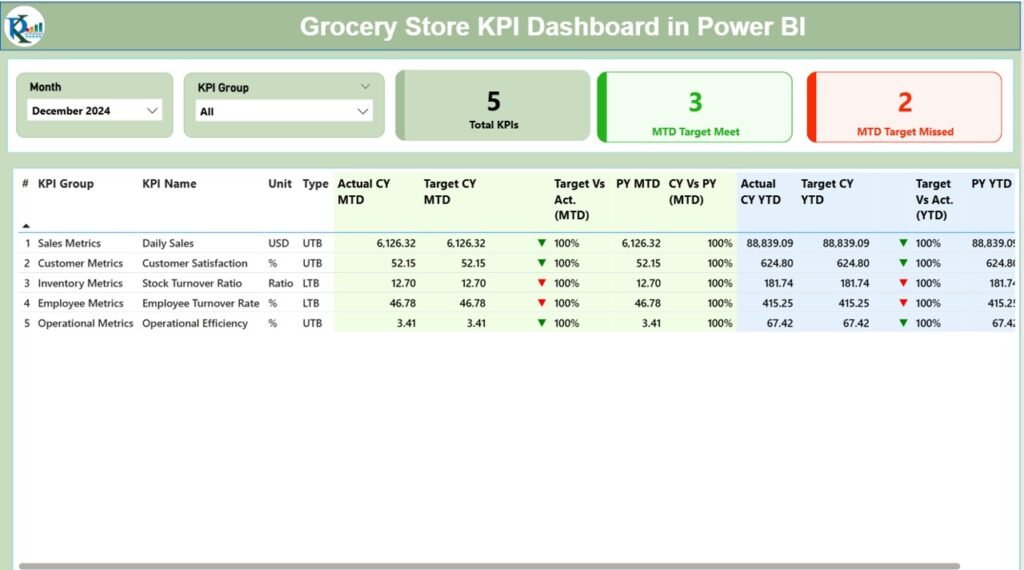
Task: Click the Operational Metrics cell
Action: [x=86, y=323]
